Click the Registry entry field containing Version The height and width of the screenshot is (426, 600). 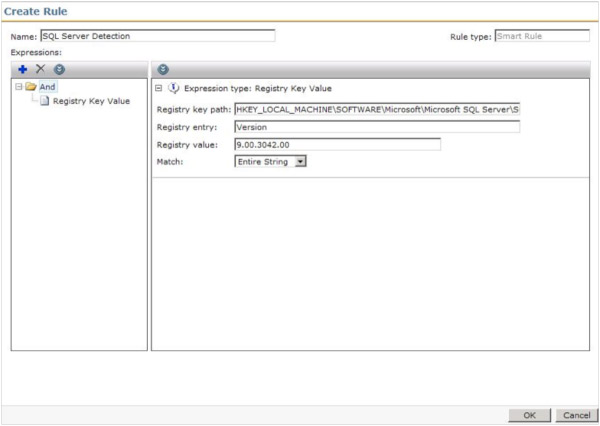click(x=377, y=127)
